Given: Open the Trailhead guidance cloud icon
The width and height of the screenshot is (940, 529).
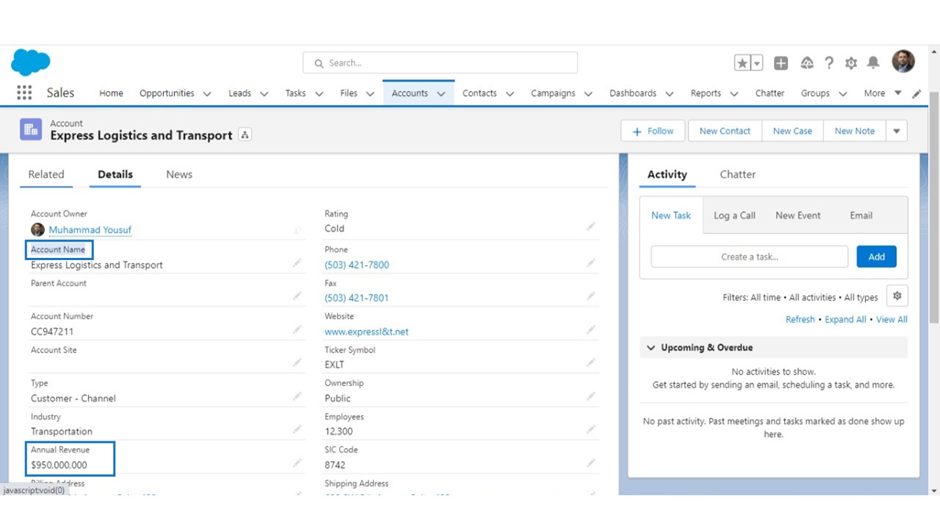Looking at the screenshot, I should 807,63.
